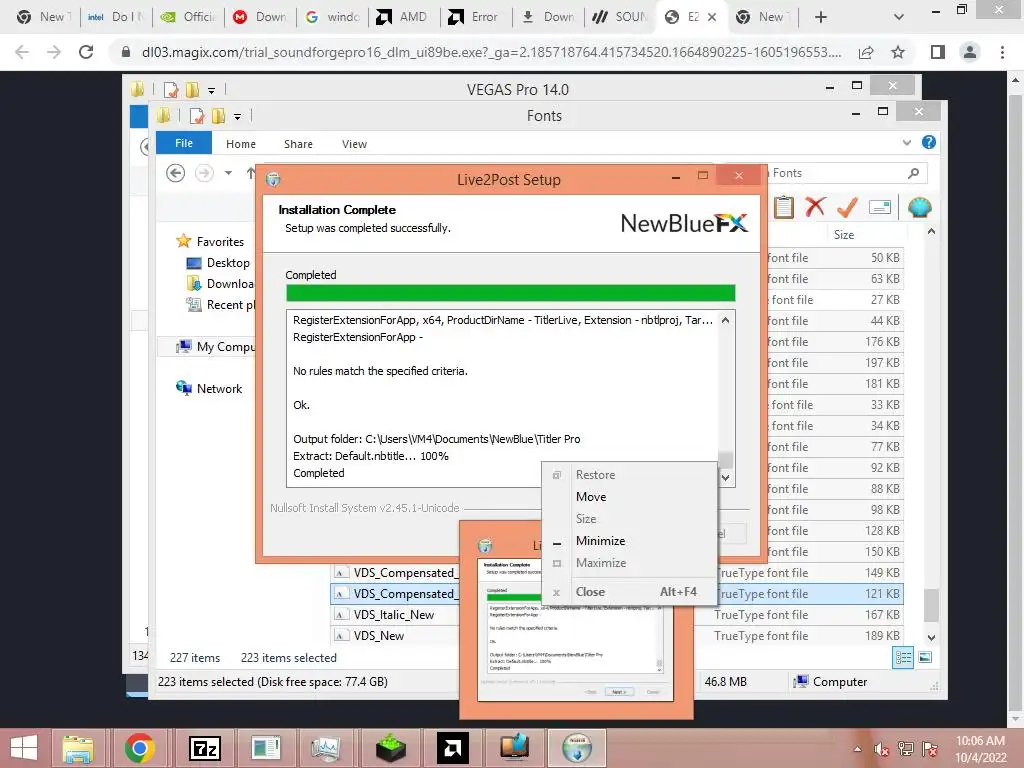Open the share this page icon
This screenshot has height=768, width=1024.
[866, 52]
